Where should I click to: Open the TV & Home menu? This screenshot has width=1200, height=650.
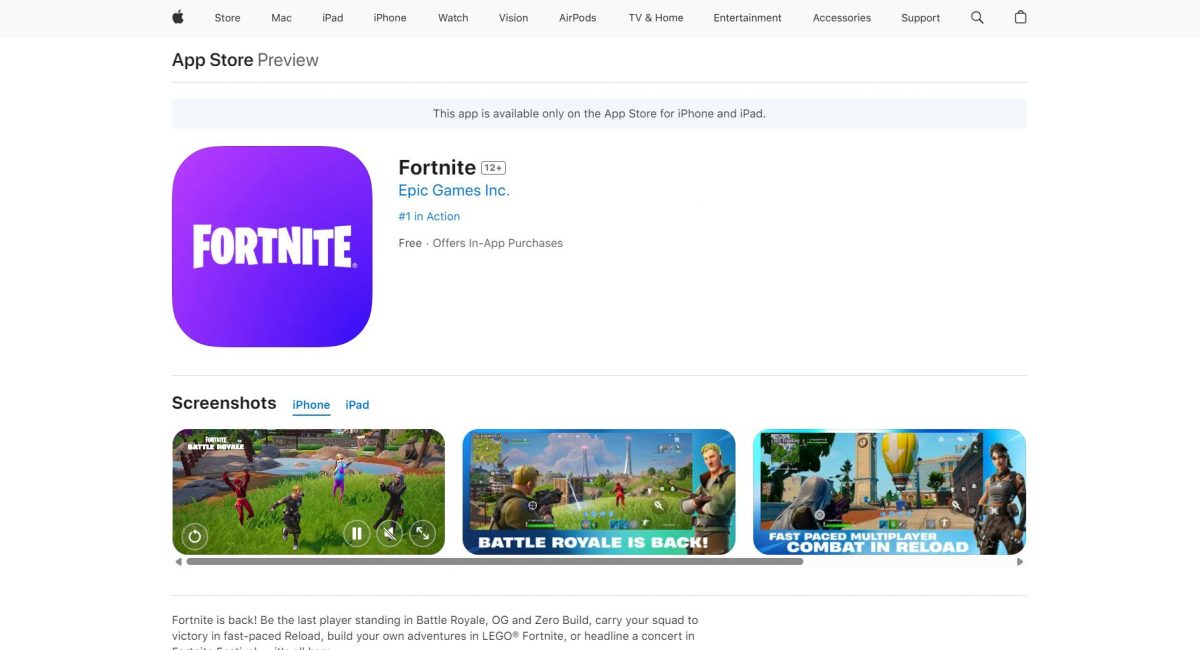point(656,18)
